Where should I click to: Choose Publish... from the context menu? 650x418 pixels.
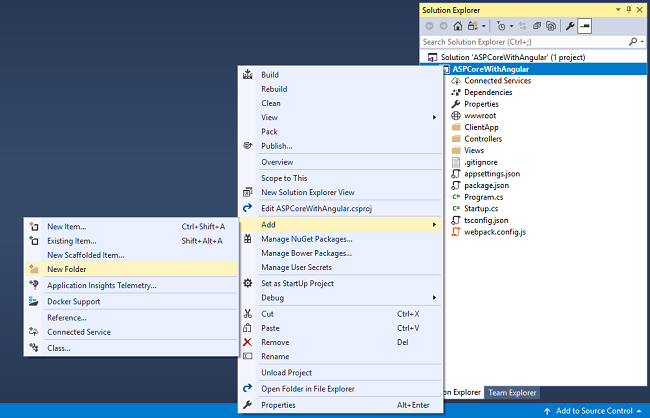point(340,146)
